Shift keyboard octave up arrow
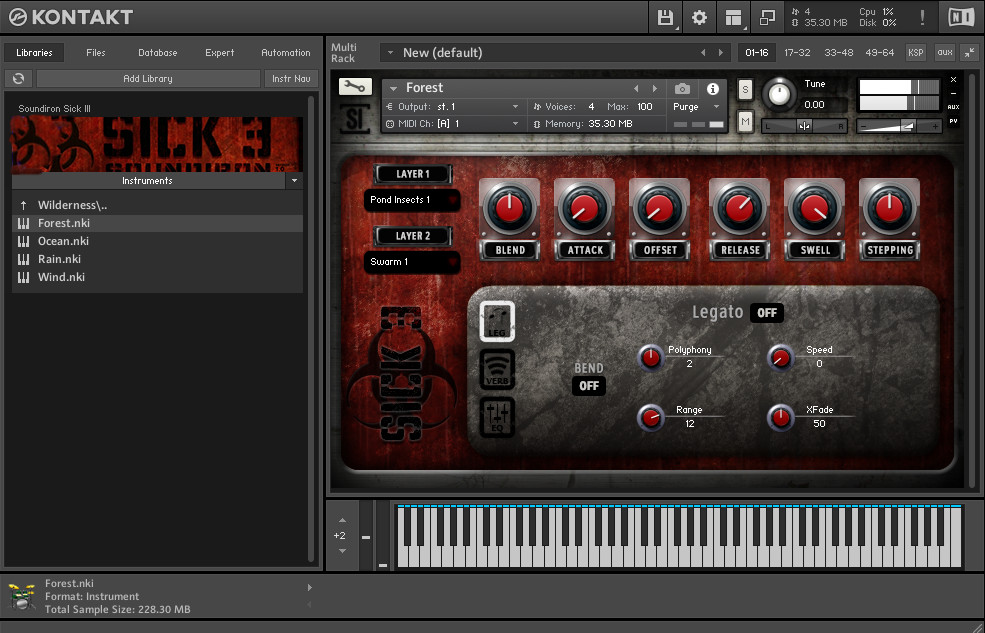 click(342, 520)
